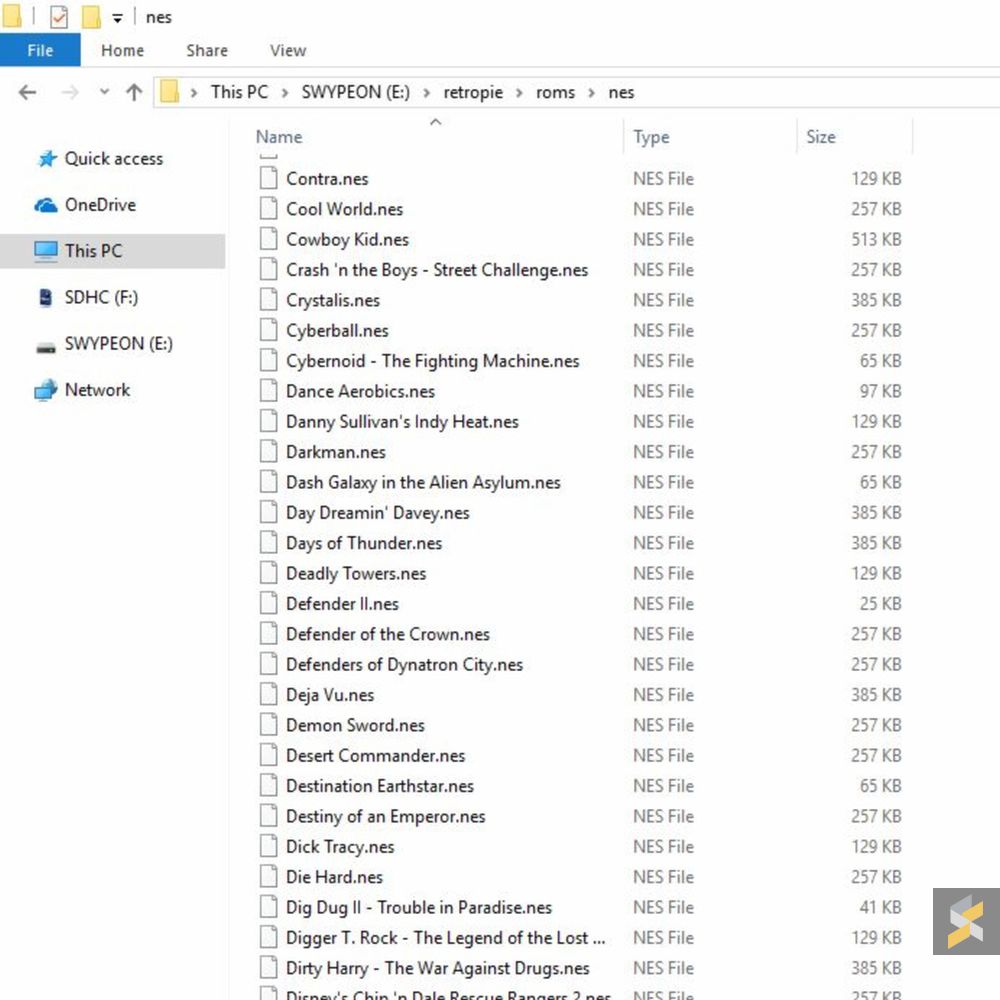
Task: Select the file Contra.nes
Action: click(327, 179)
